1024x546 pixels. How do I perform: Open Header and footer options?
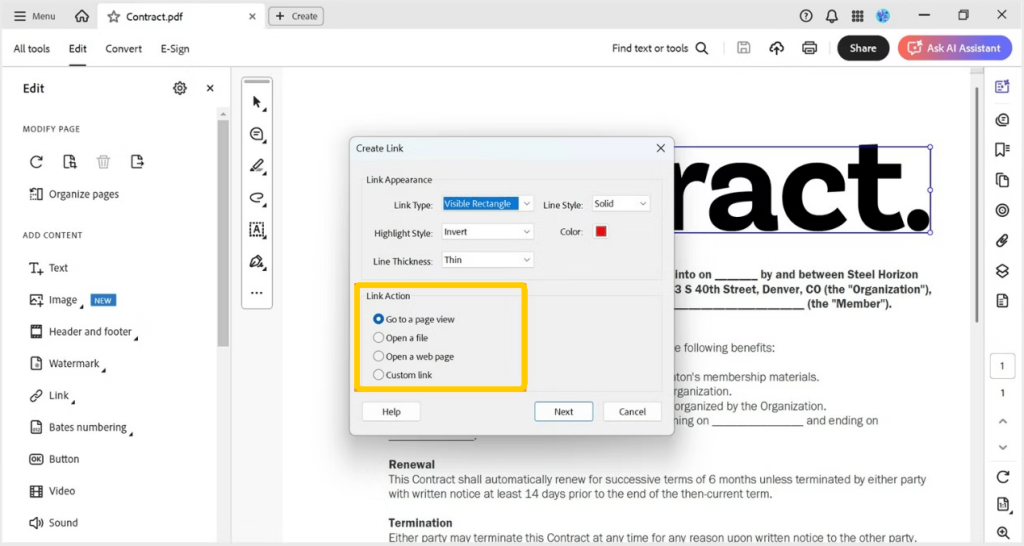(82, 332)
